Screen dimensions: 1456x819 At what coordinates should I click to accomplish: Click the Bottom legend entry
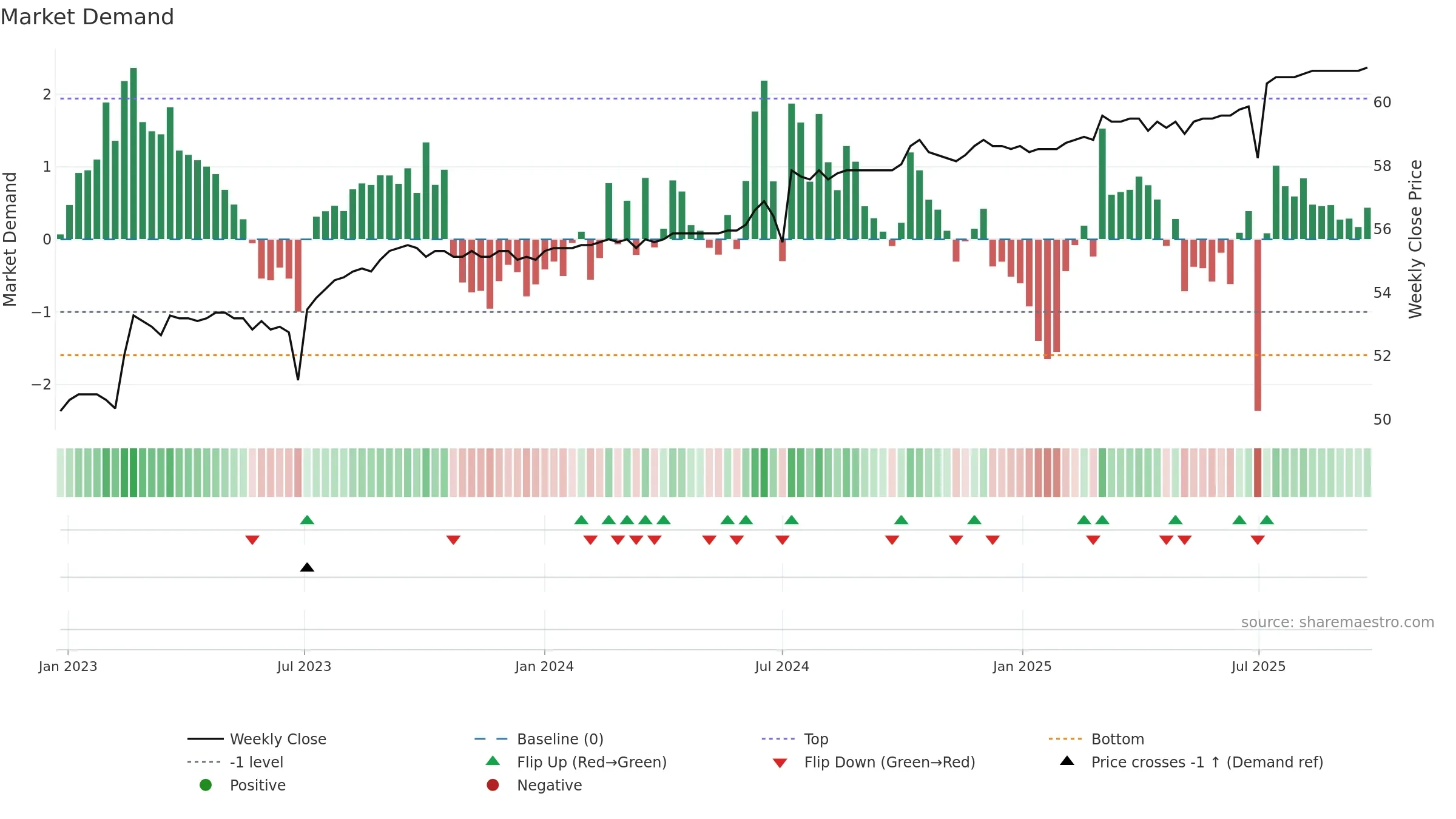(x=1096, y=739)
